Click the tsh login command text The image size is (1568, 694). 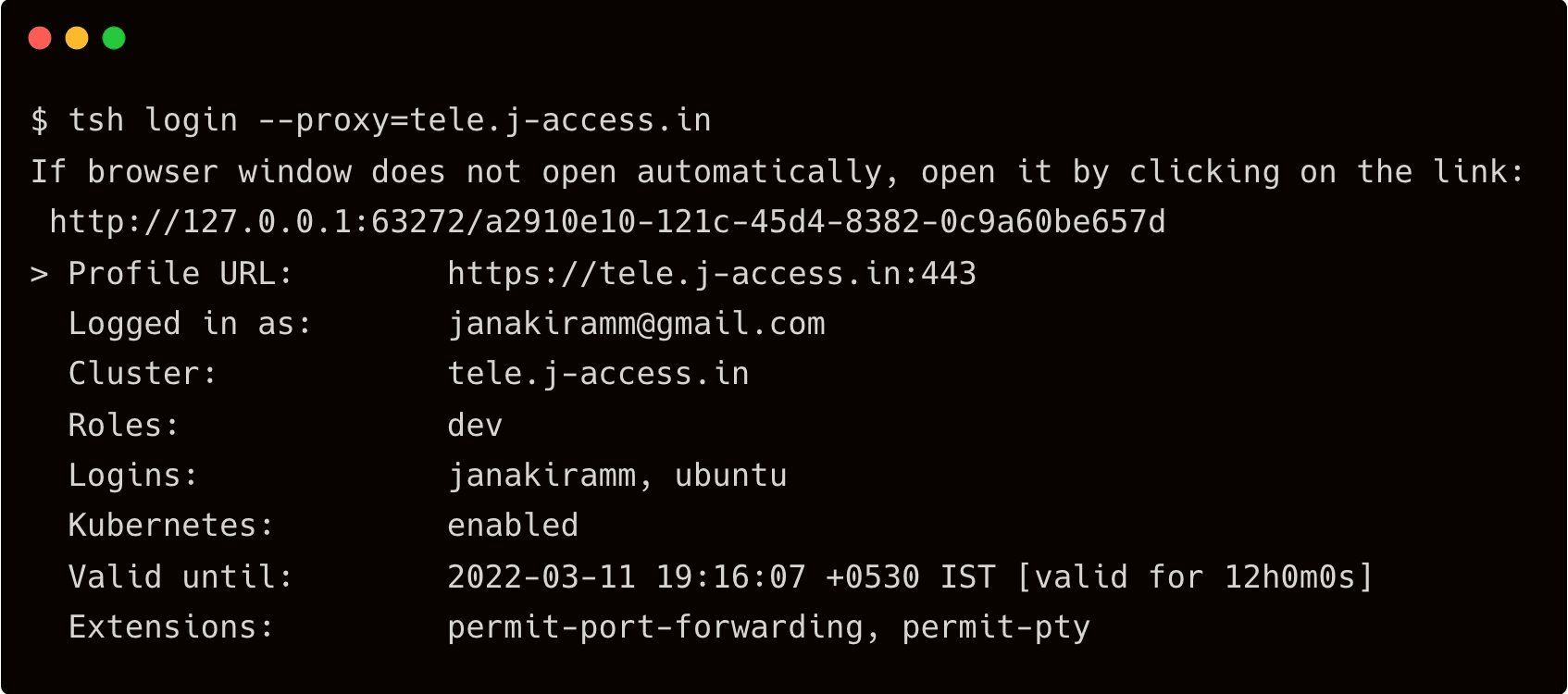390,120
